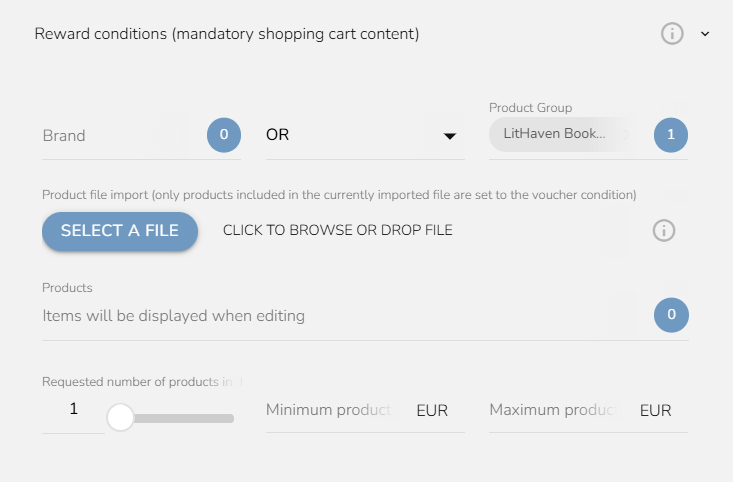Viewport: 733px width, 482px height.
Task: Focus the Minimum product price field
Action: 335,411
